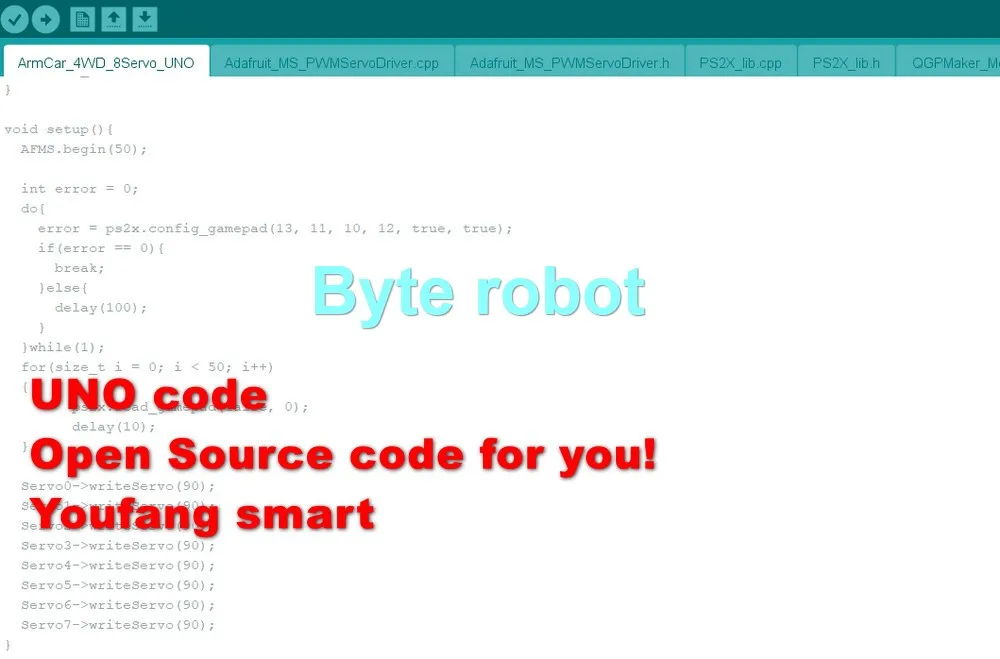This screenshot has height=659, width=1000.
Task: Create a new sketch with the New icon
Action: (x=82, y=19)
